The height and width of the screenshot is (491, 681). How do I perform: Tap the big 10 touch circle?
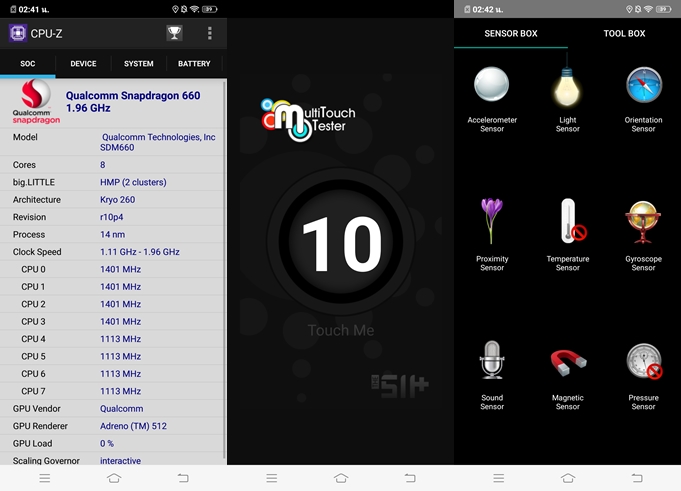[341, 242]
